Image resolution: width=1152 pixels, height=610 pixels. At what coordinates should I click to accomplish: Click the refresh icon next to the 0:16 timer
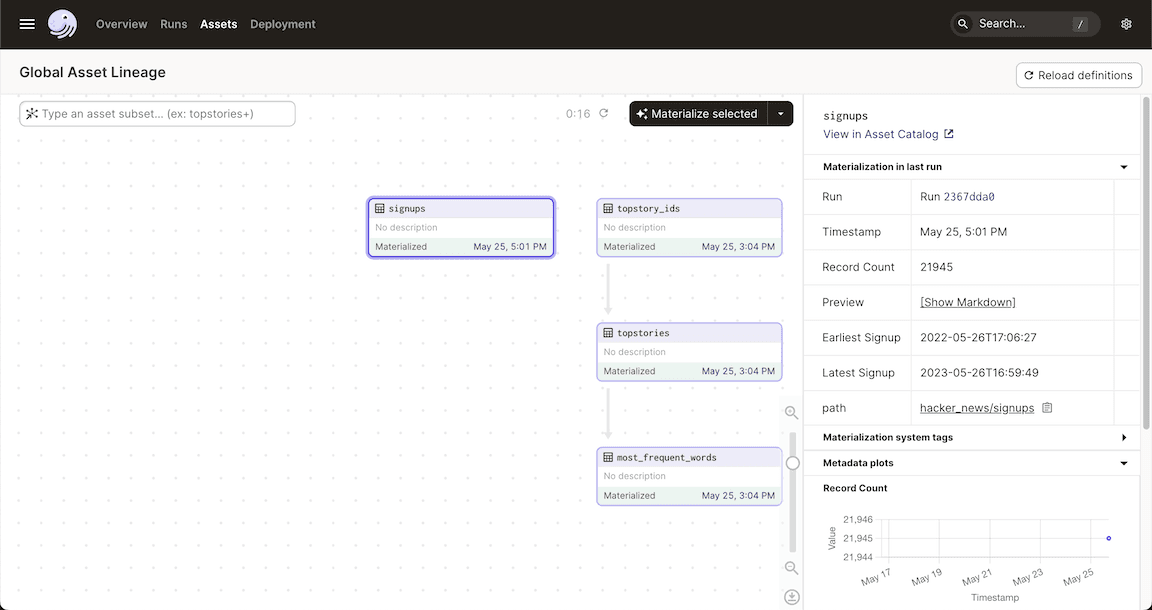pyautogui.click(x=602, y=113)
